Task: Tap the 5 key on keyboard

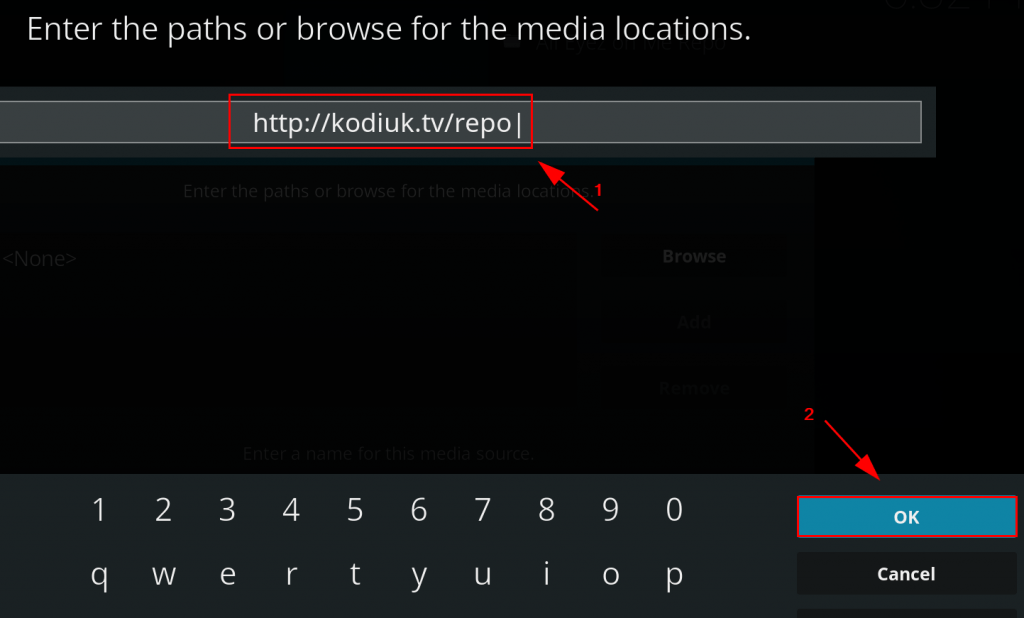Action: pyautogui.click(x=355, y=510)
